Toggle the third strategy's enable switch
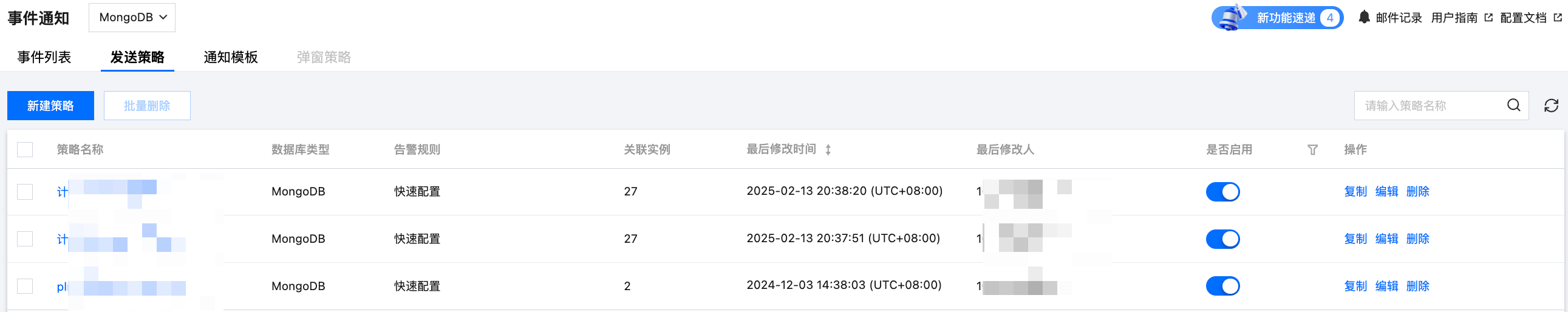Image resolution: width=1568 pixels, height=312 pixels. pos(1222,286)
